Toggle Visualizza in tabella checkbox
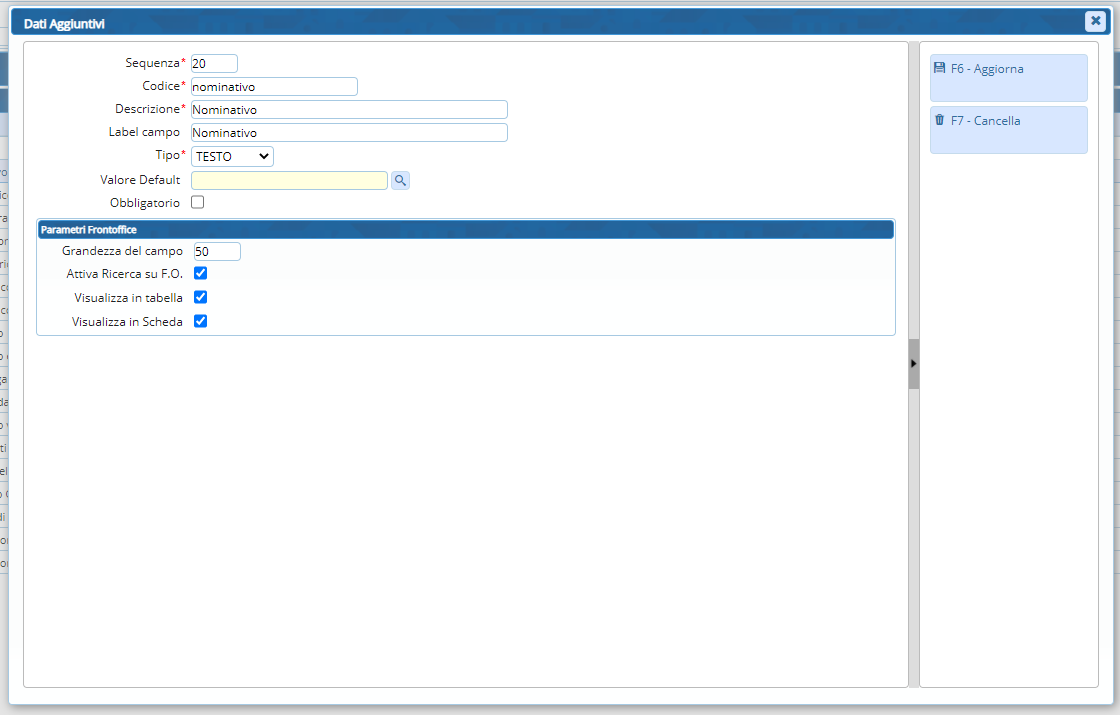This screenshot has height=715, width=1120. pos(200,297)
